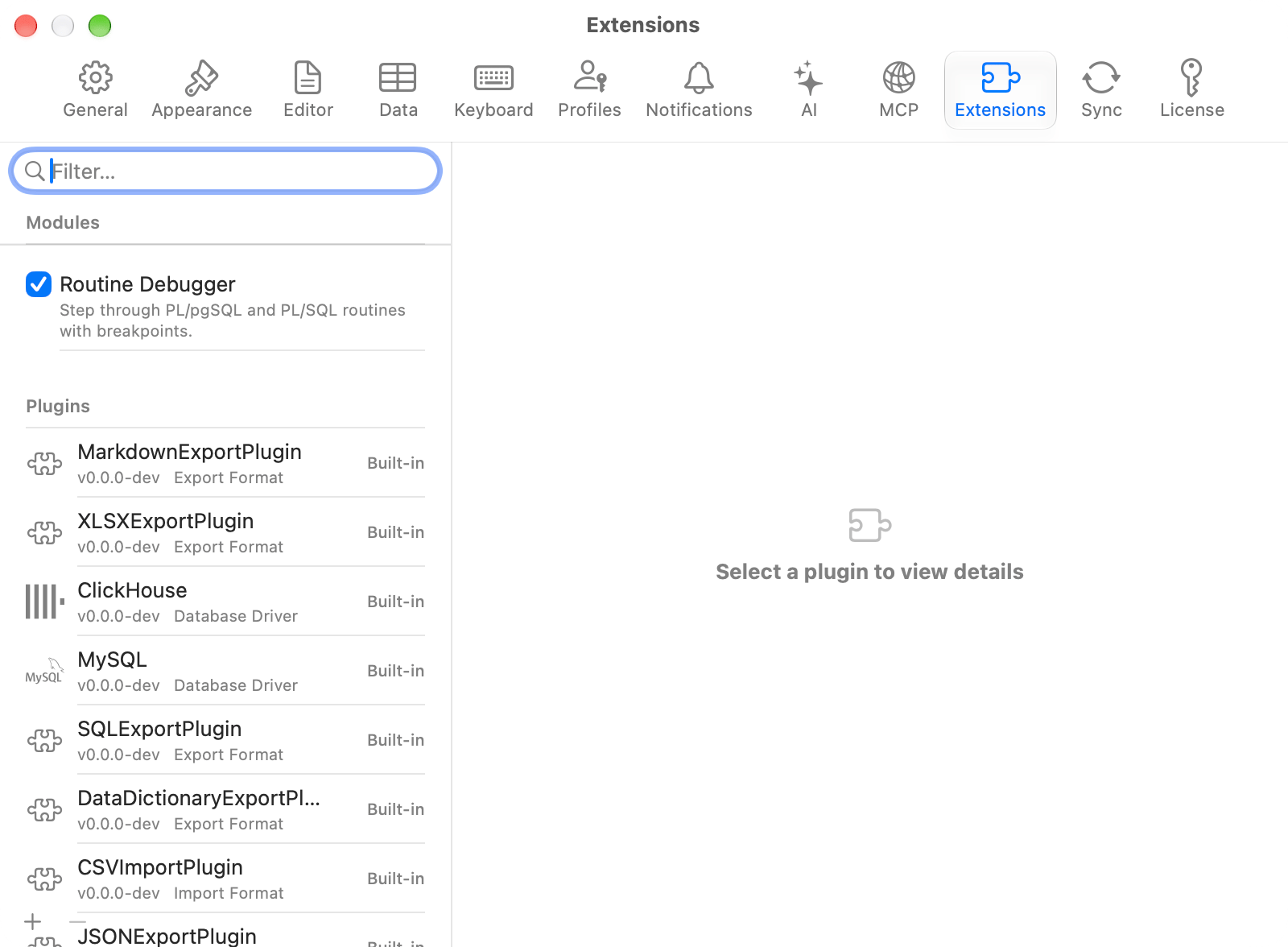Click the XLSXExportPlugin puzzle icon
Screen dimensions: 1288x947
44,532
